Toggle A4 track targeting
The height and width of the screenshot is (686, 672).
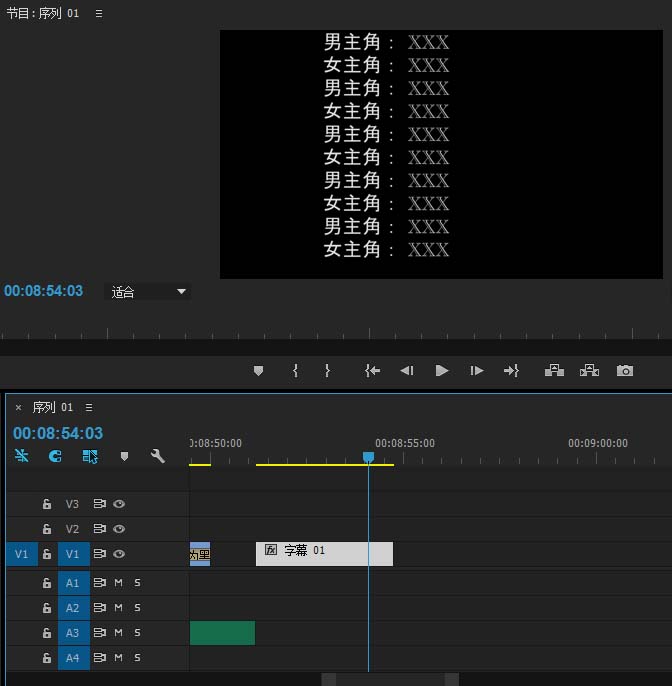point(74,658)
